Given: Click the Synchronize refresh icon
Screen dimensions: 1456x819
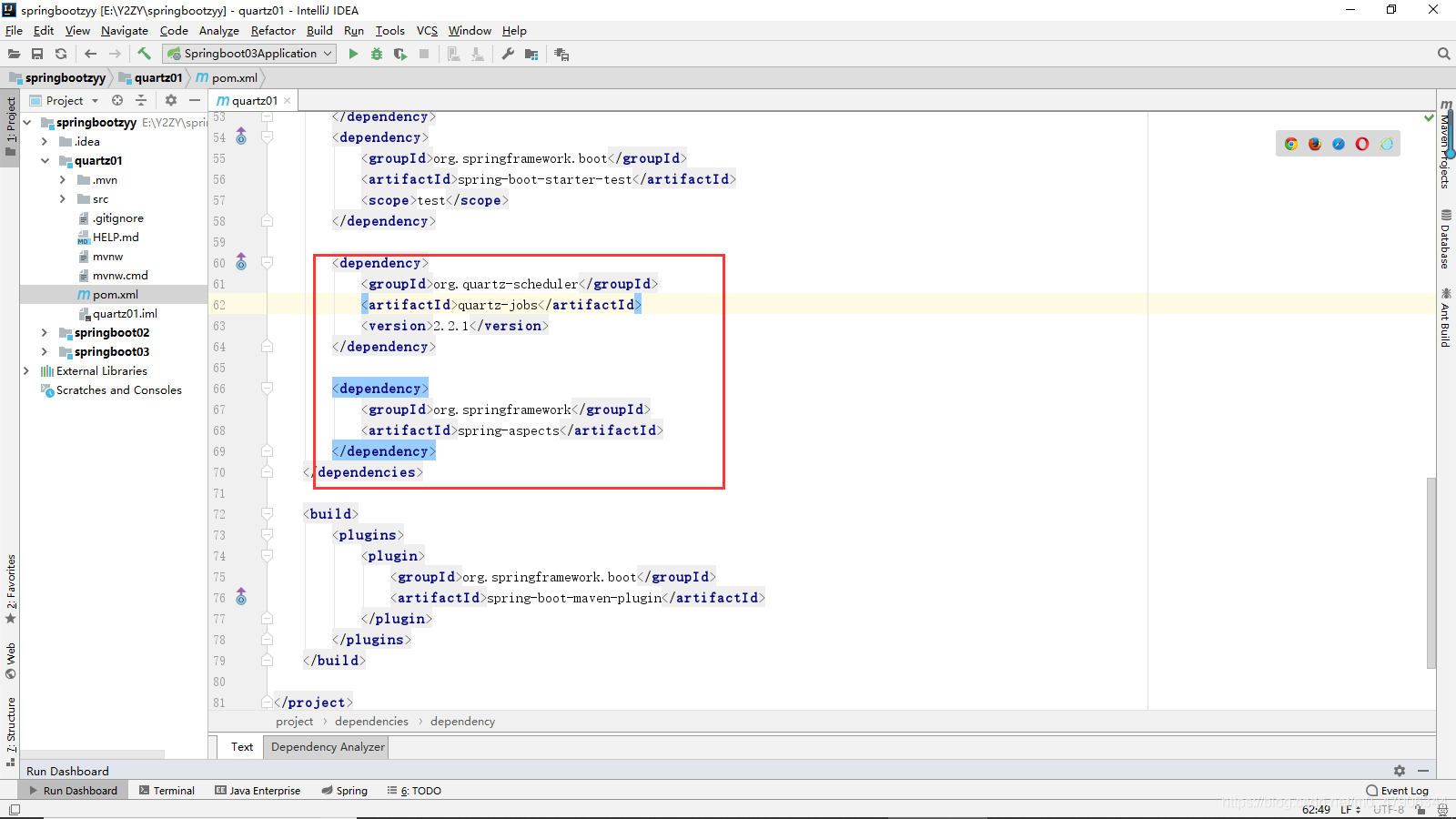Looking at the screenshot, I should 61,54.
